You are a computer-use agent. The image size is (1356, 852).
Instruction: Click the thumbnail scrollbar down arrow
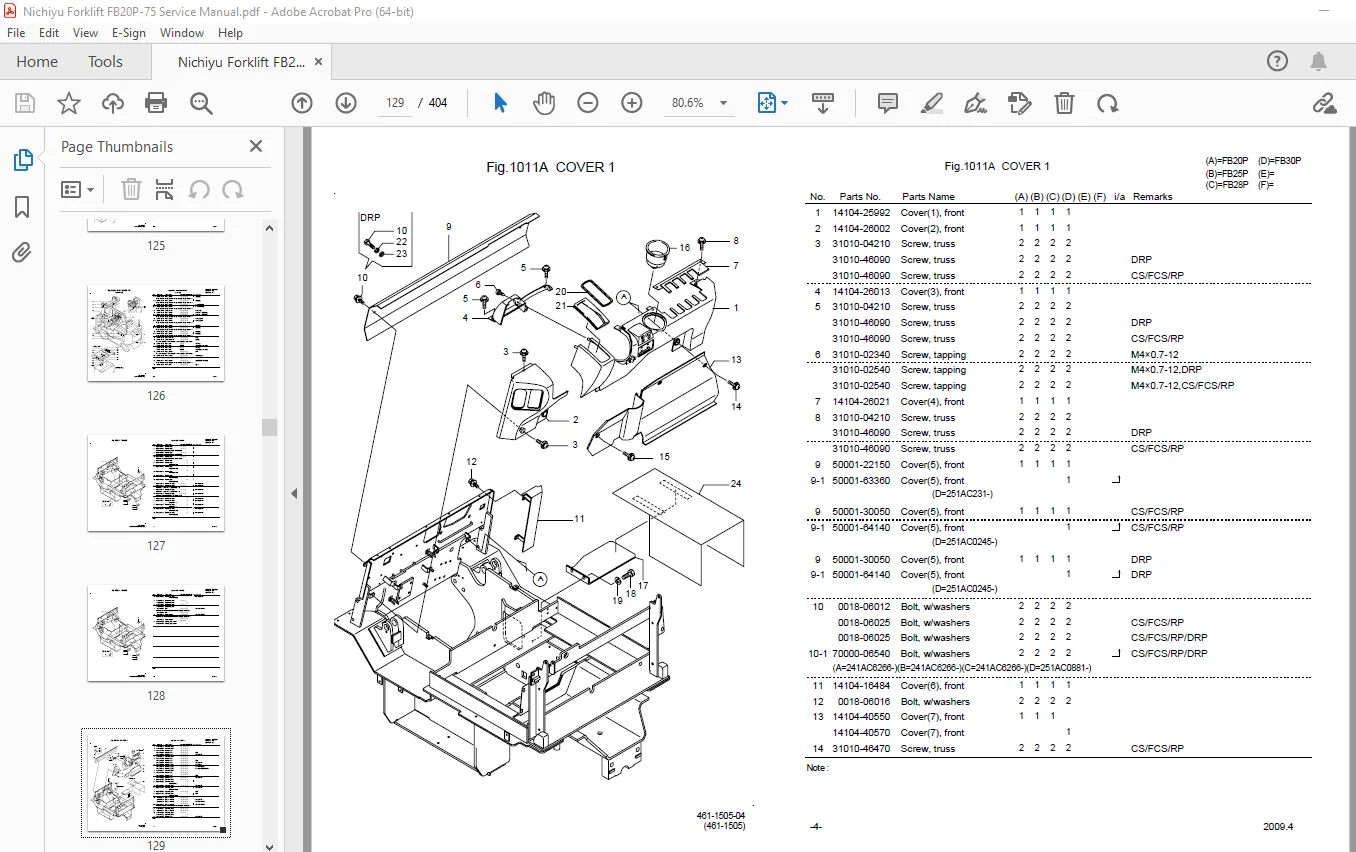coord(269,845)
